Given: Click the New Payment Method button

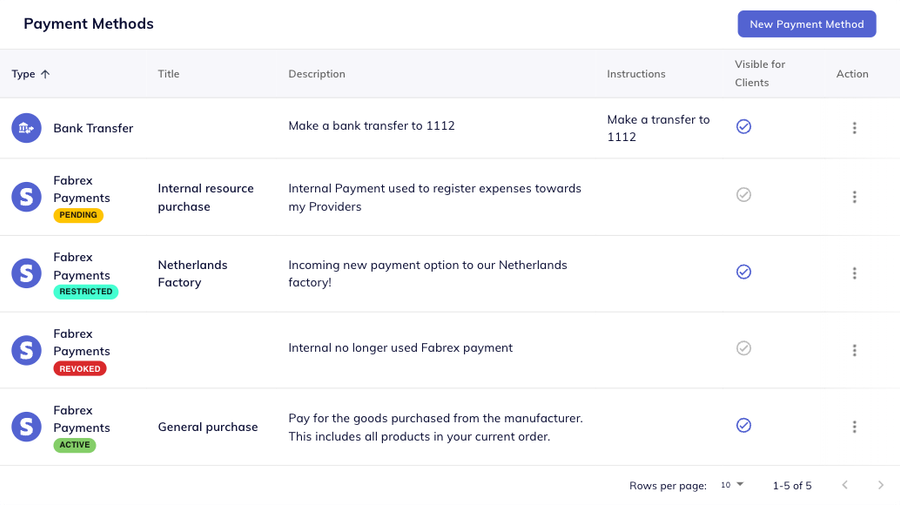Looking at the screenshot, I should [x=806, y=24].
